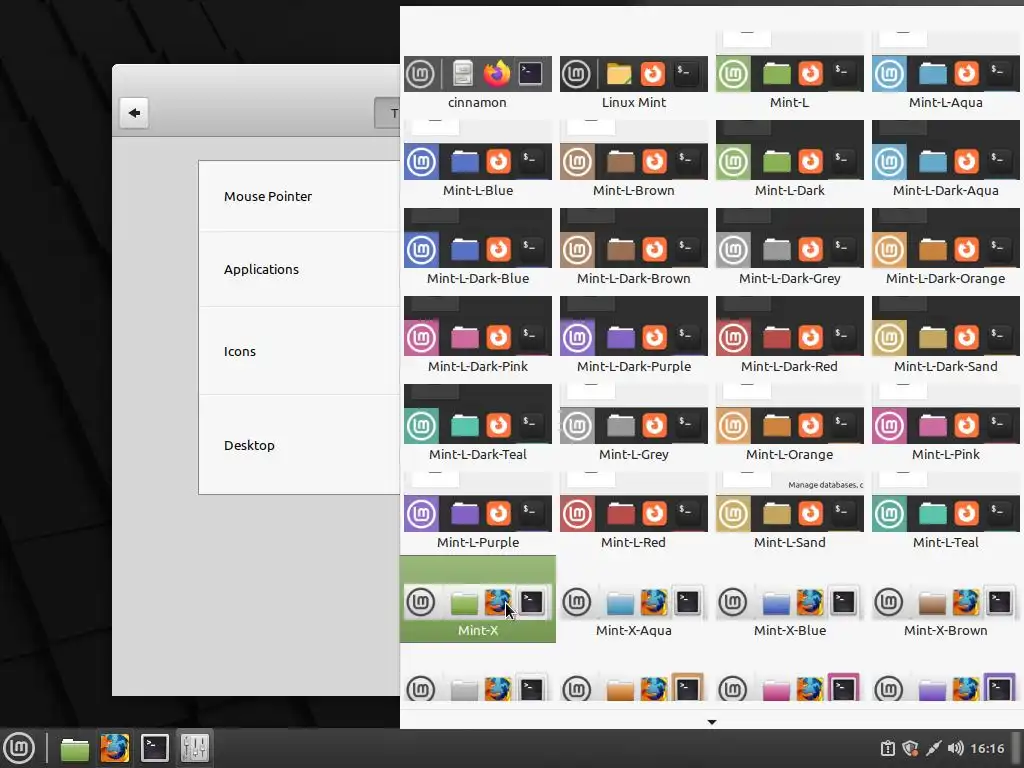Open the calendar from clock 16:16
The image size is (1024, 768).
point(987,748)
